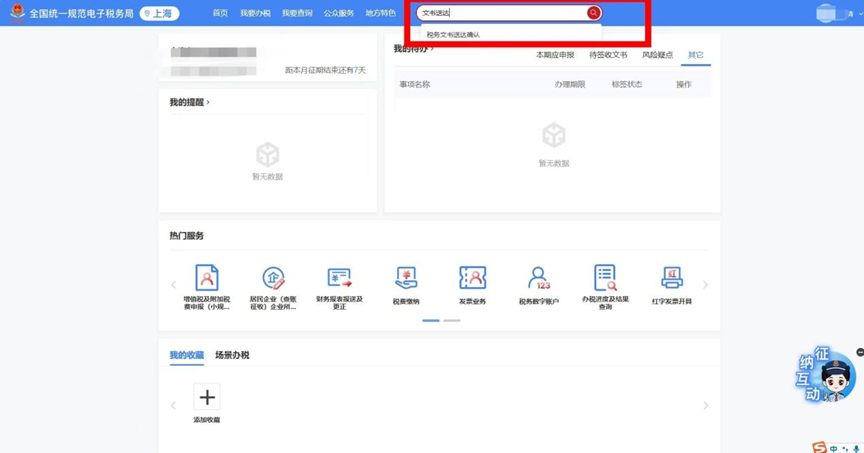Screen dimensions: 864x453
Task: Open 税务数字账户 service icon
Action: click(x=538, y=278)
